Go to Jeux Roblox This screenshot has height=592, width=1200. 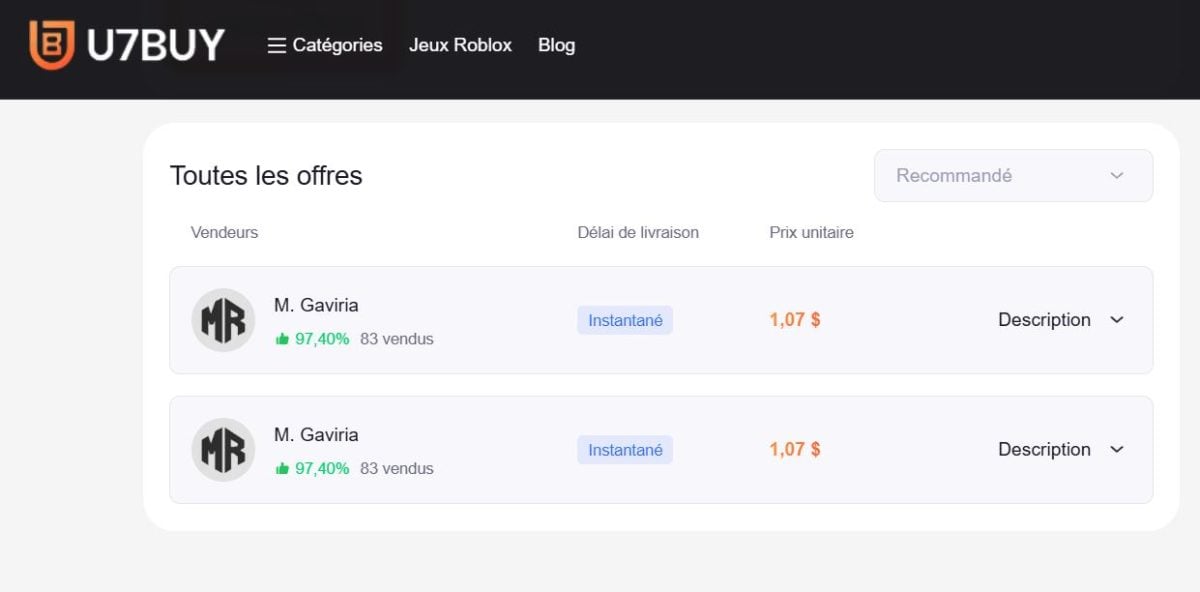point(460,45)
